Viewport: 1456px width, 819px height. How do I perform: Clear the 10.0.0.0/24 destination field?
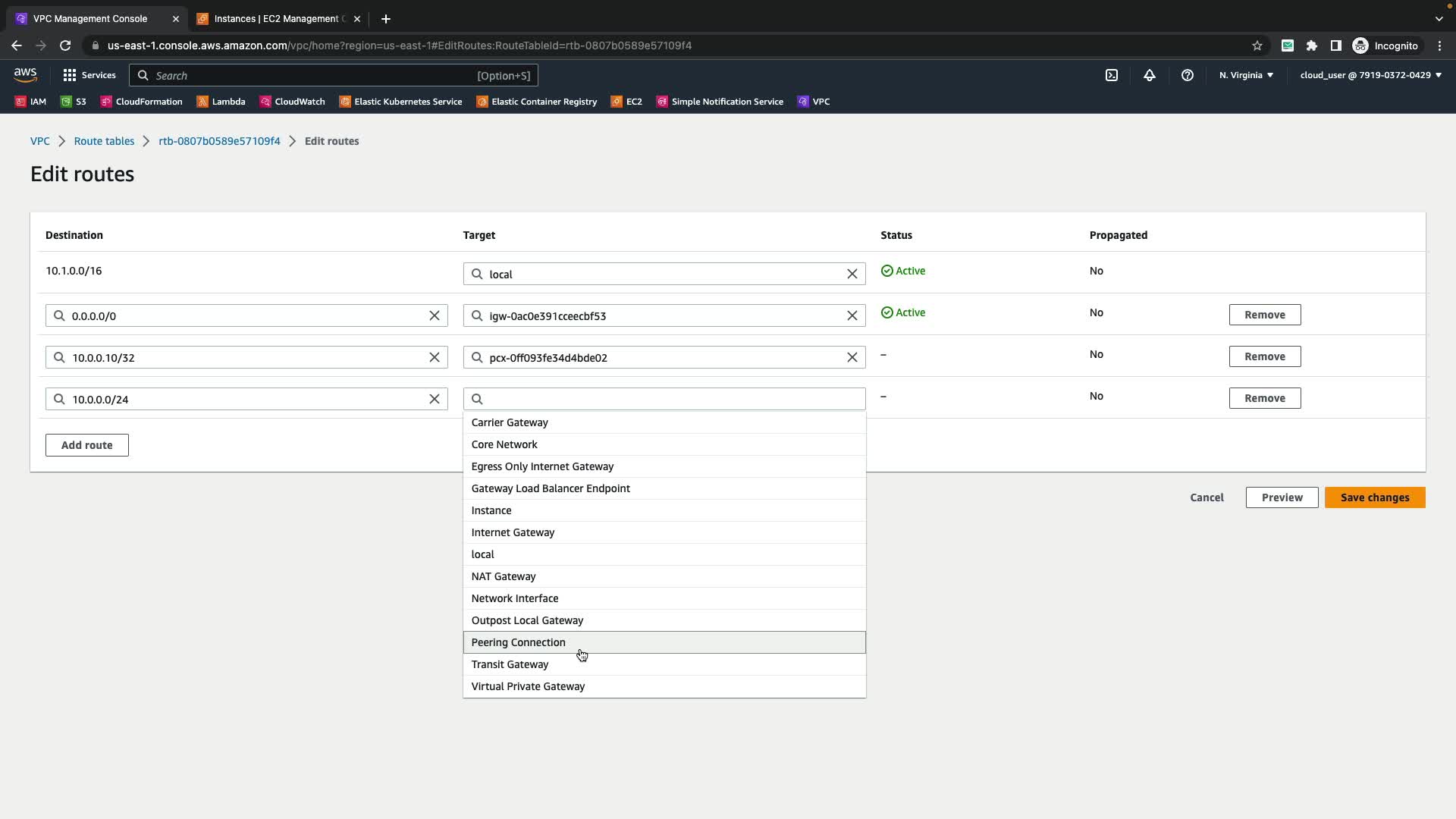[435, 399]
